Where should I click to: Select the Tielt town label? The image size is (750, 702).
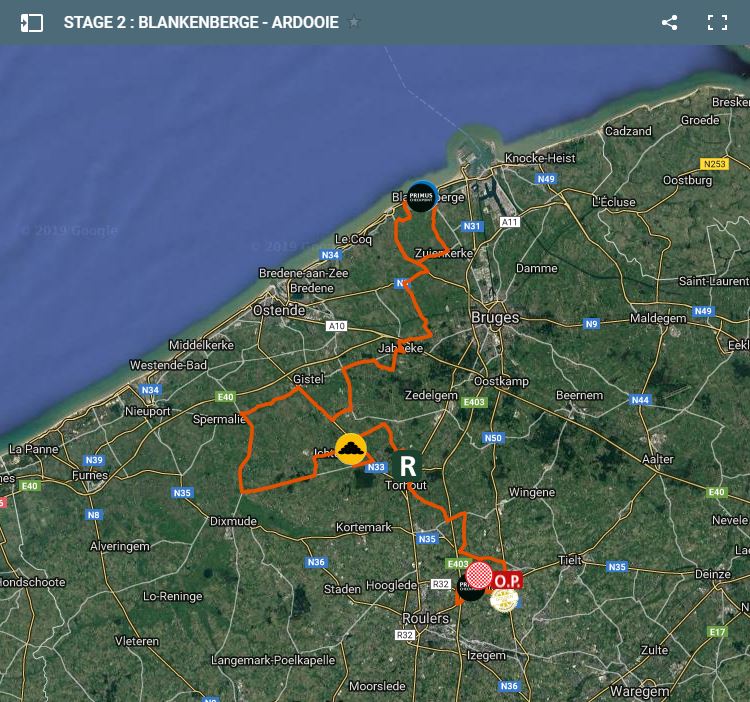pos(571,561)
